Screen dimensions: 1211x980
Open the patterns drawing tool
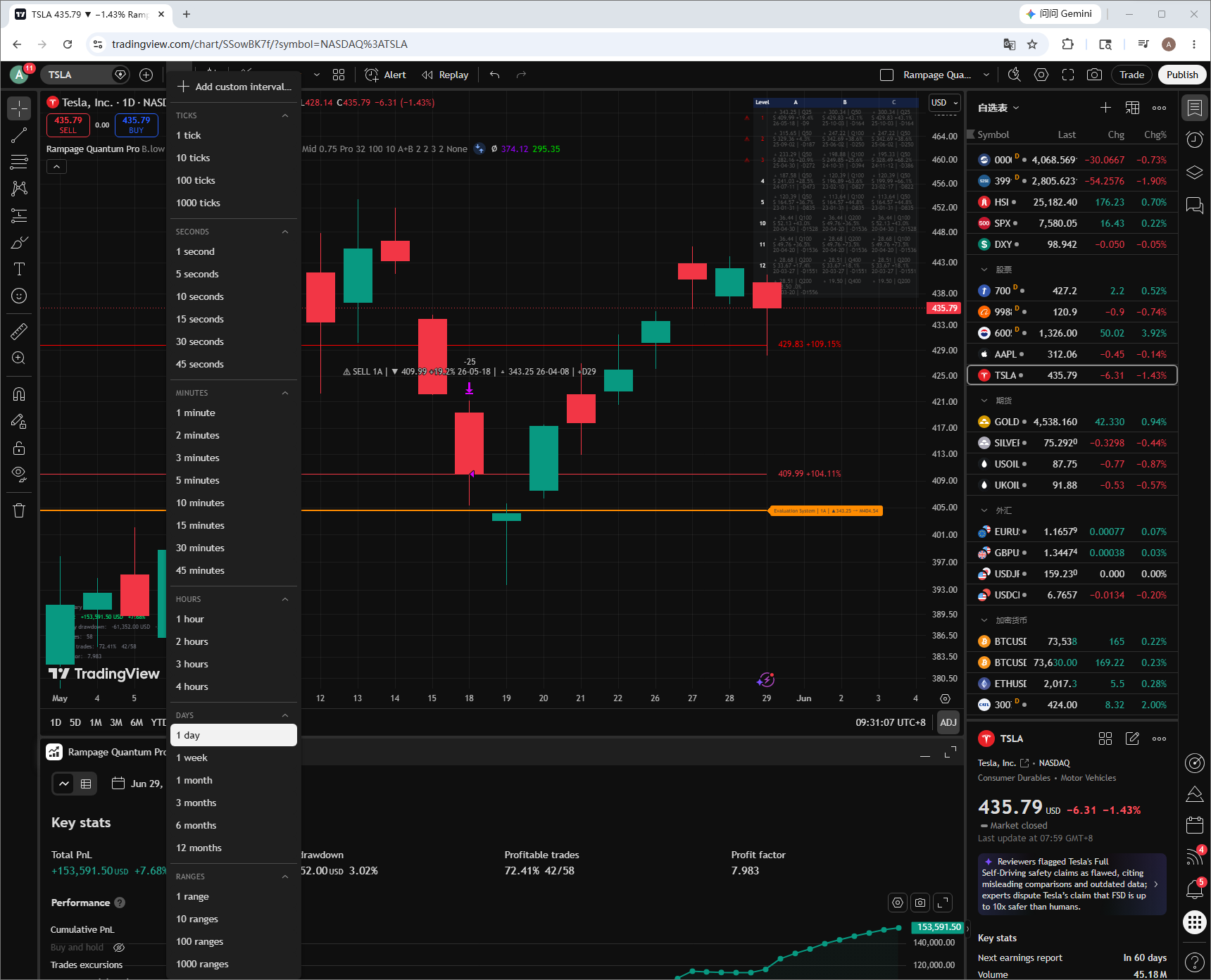click(19, 189)
